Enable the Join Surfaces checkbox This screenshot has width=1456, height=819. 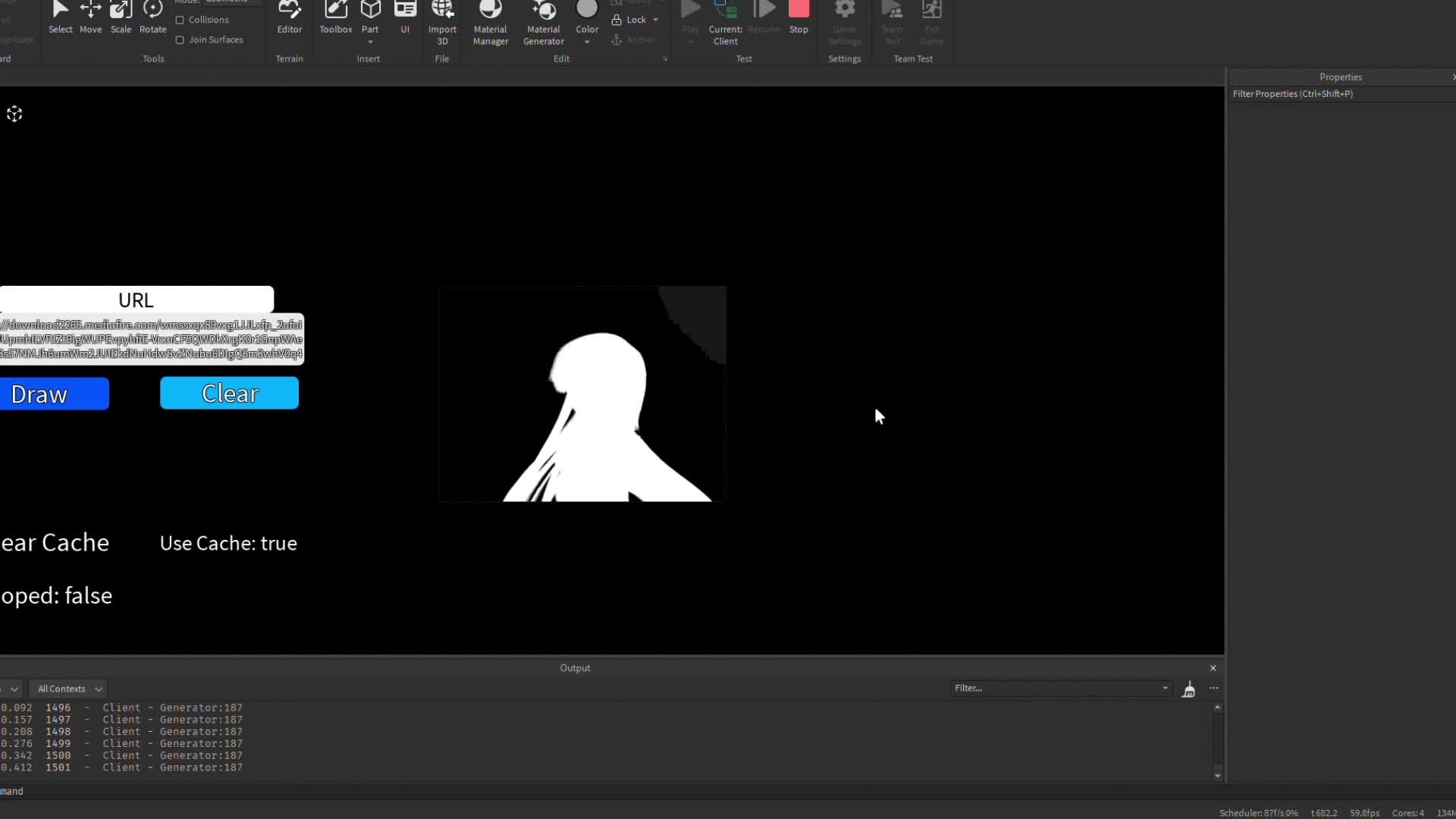point(179,39)
